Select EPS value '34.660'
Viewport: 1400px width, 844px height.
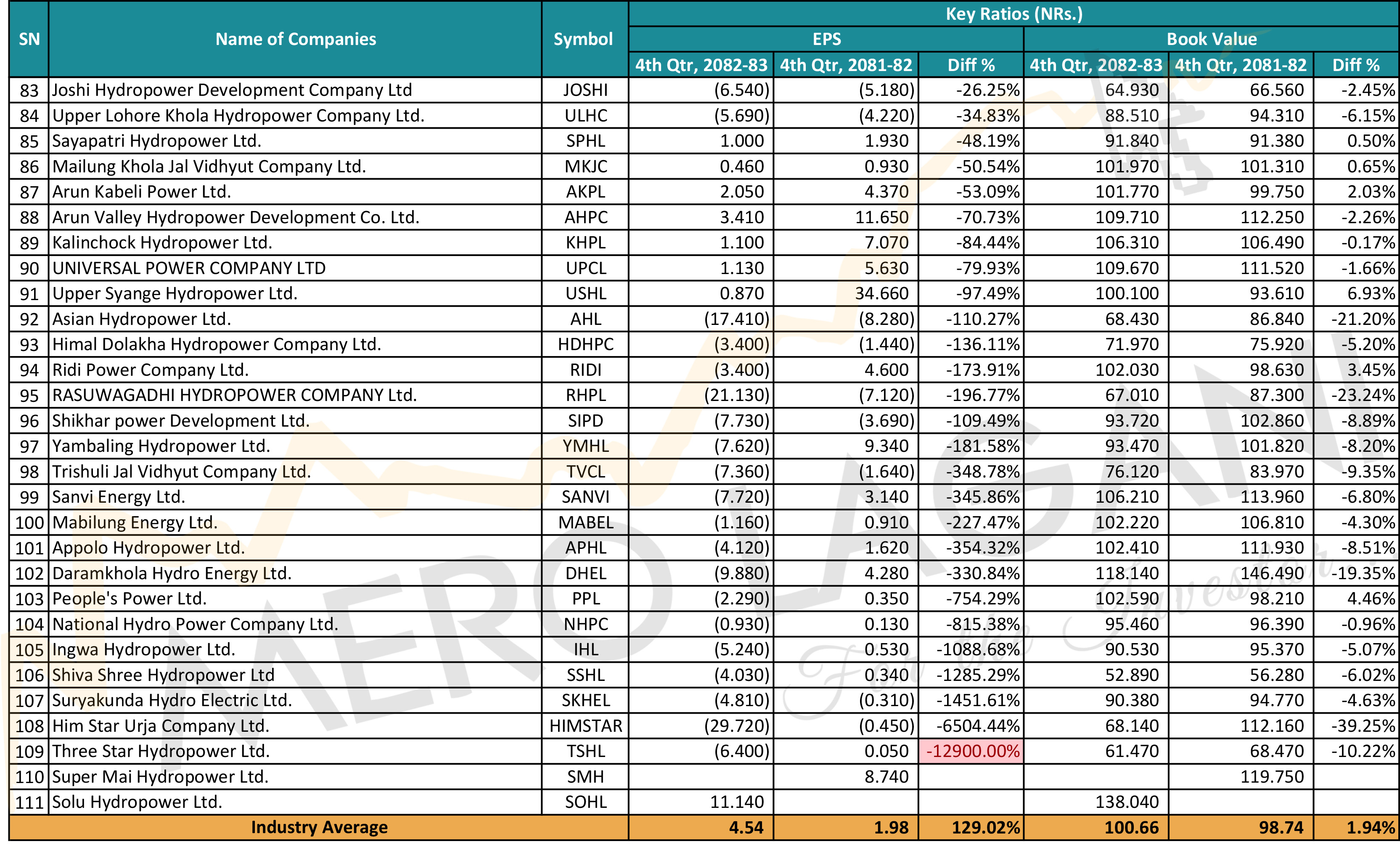pyautogui.click(x=882, y=293)
